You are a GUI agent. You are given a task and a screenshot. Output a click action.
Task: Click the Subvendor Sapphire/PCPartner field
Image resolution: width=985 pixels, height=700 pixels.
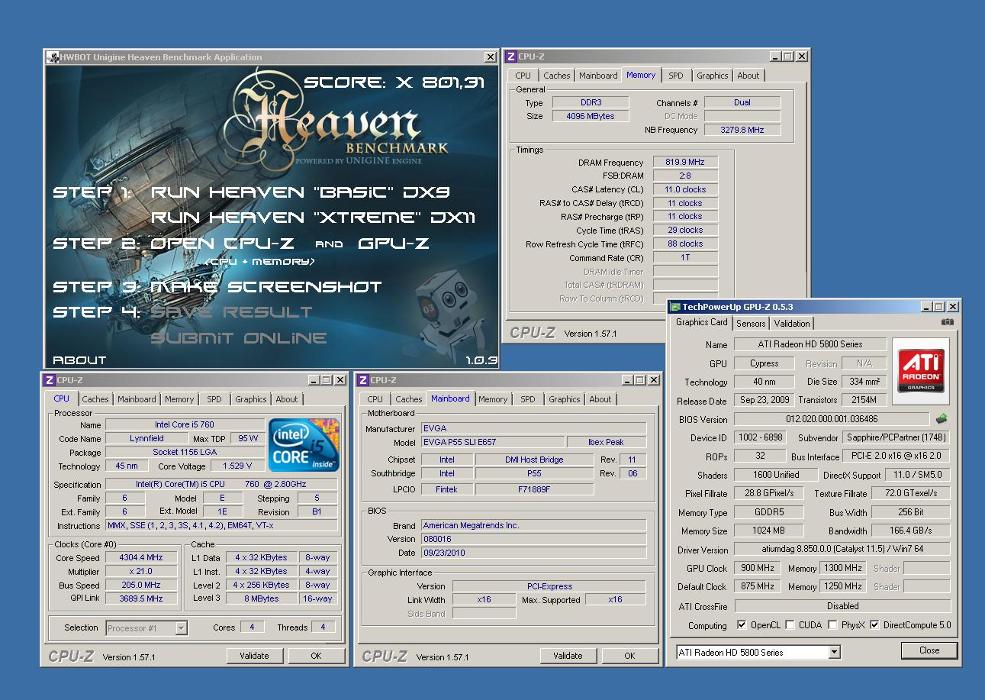pos(896,437)
